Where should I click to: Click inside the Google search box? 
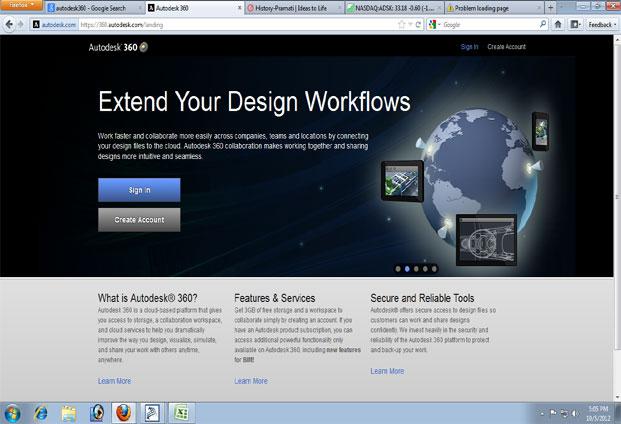click(490, 25)
